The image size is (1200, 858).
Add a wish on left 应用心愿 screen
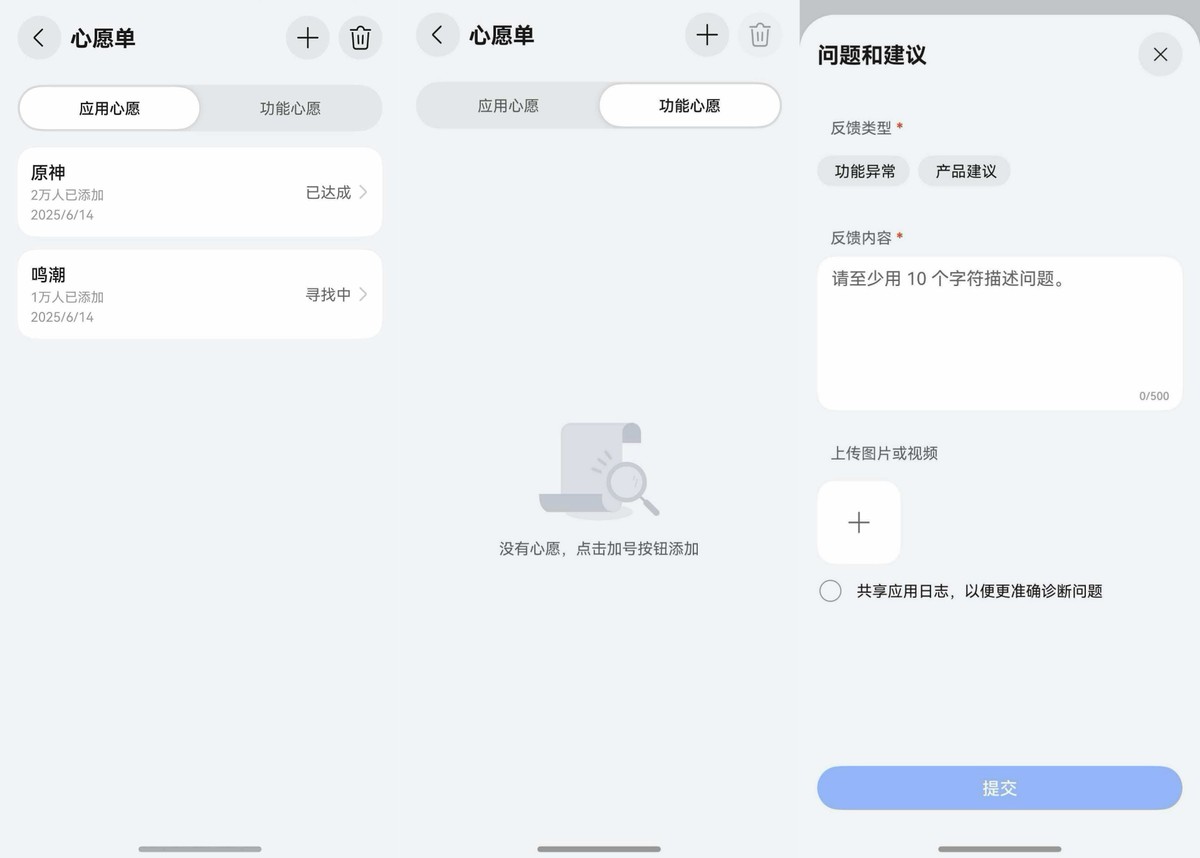(308, 38)
